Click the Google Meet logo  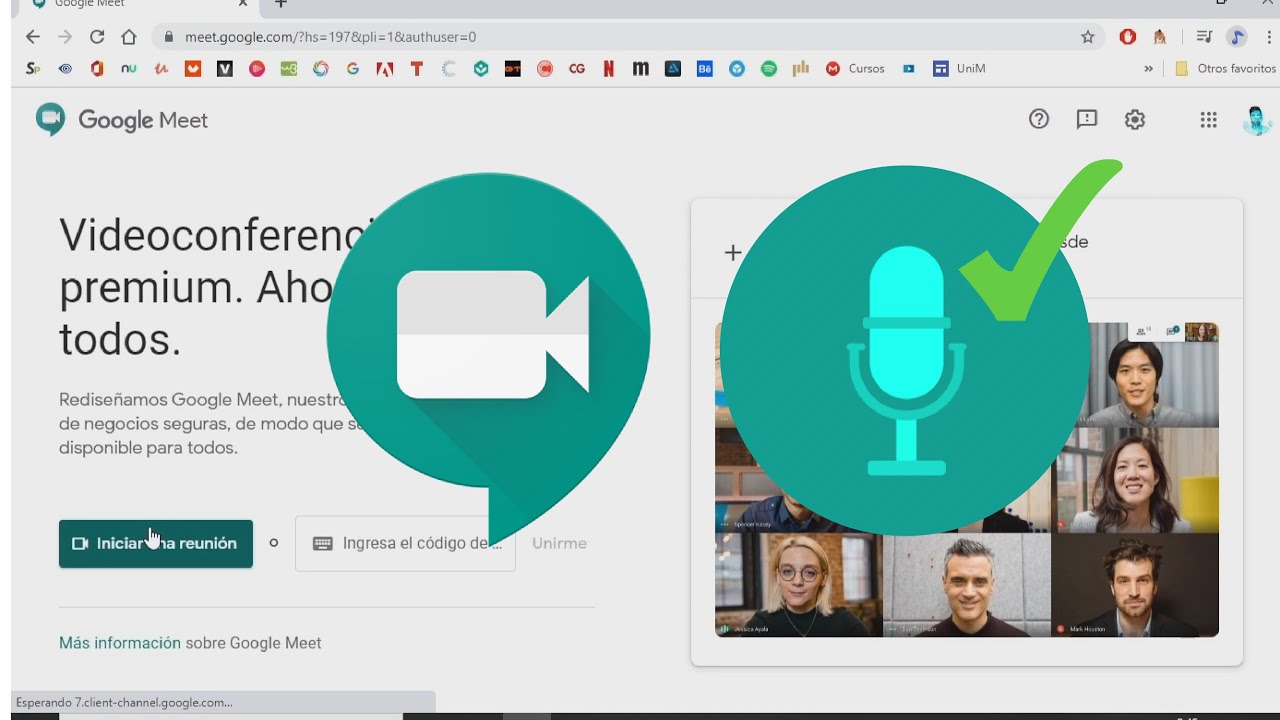click(122, 120)
